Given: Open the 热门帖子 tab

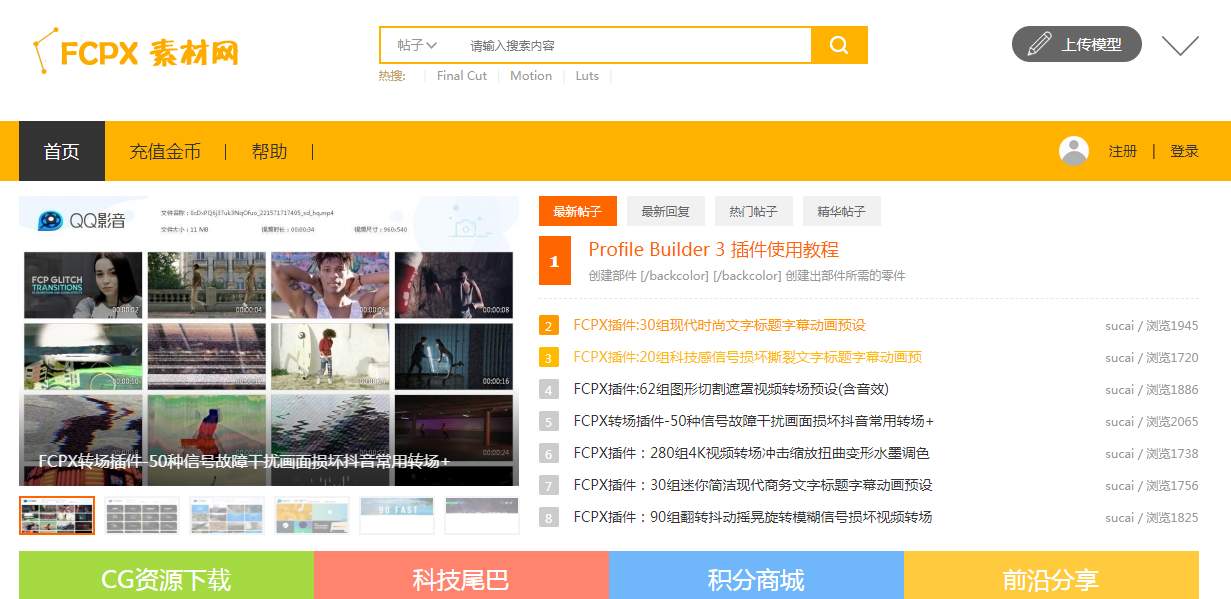Looking at the screenshot, I should click(x=753, y=210).
